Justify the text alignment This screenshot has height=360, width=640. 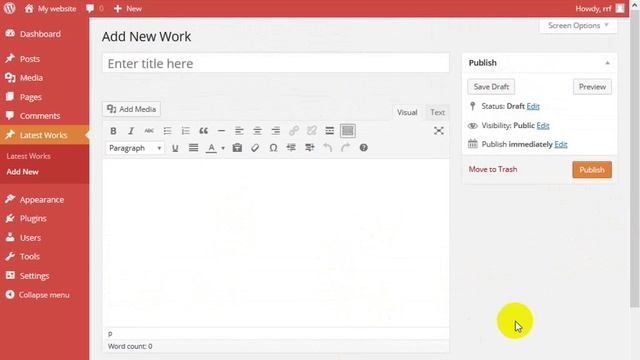(193, 148)
